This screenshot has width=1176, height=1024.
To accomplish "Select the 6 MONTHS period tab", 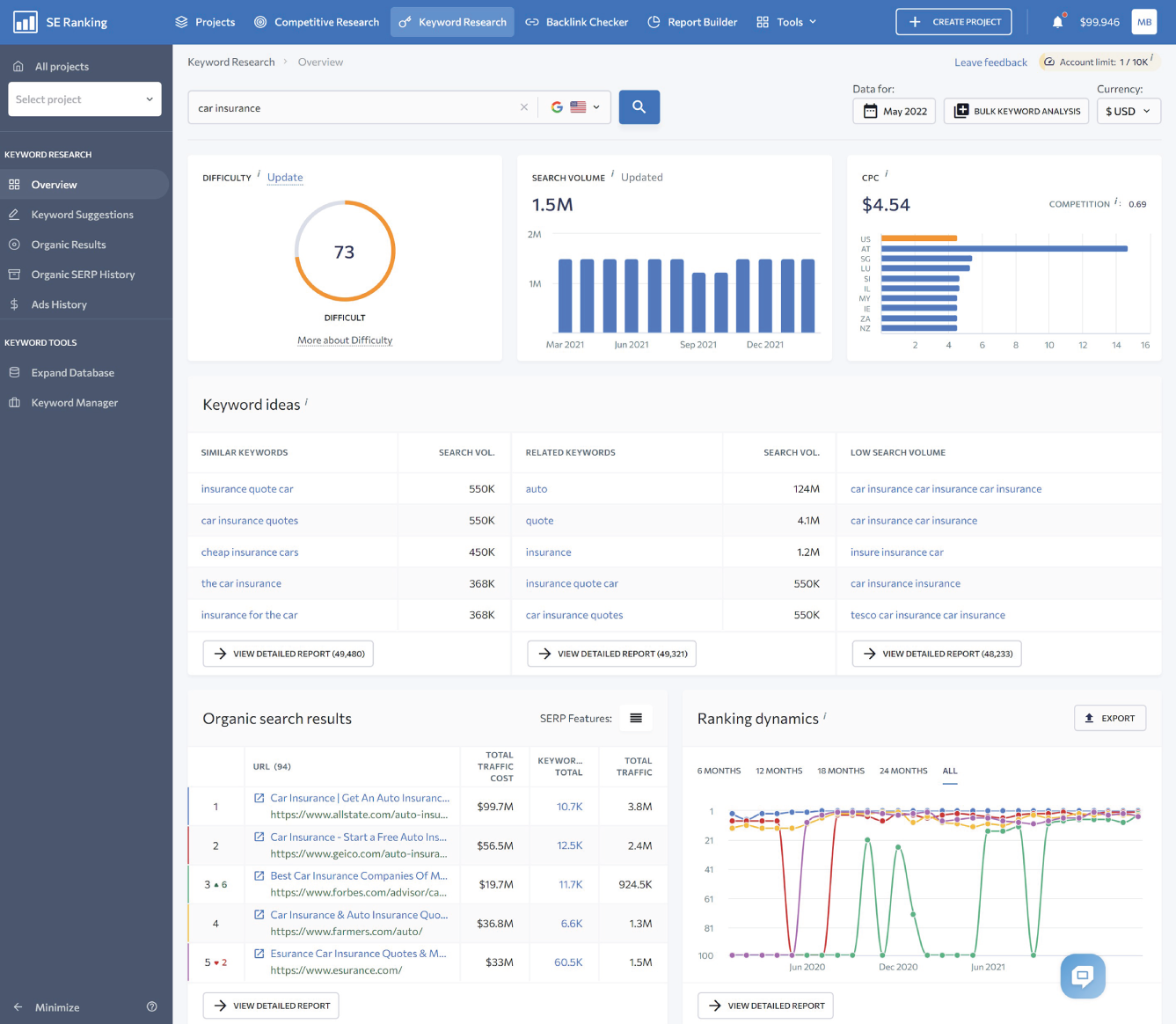I will [x=719, y=771].
